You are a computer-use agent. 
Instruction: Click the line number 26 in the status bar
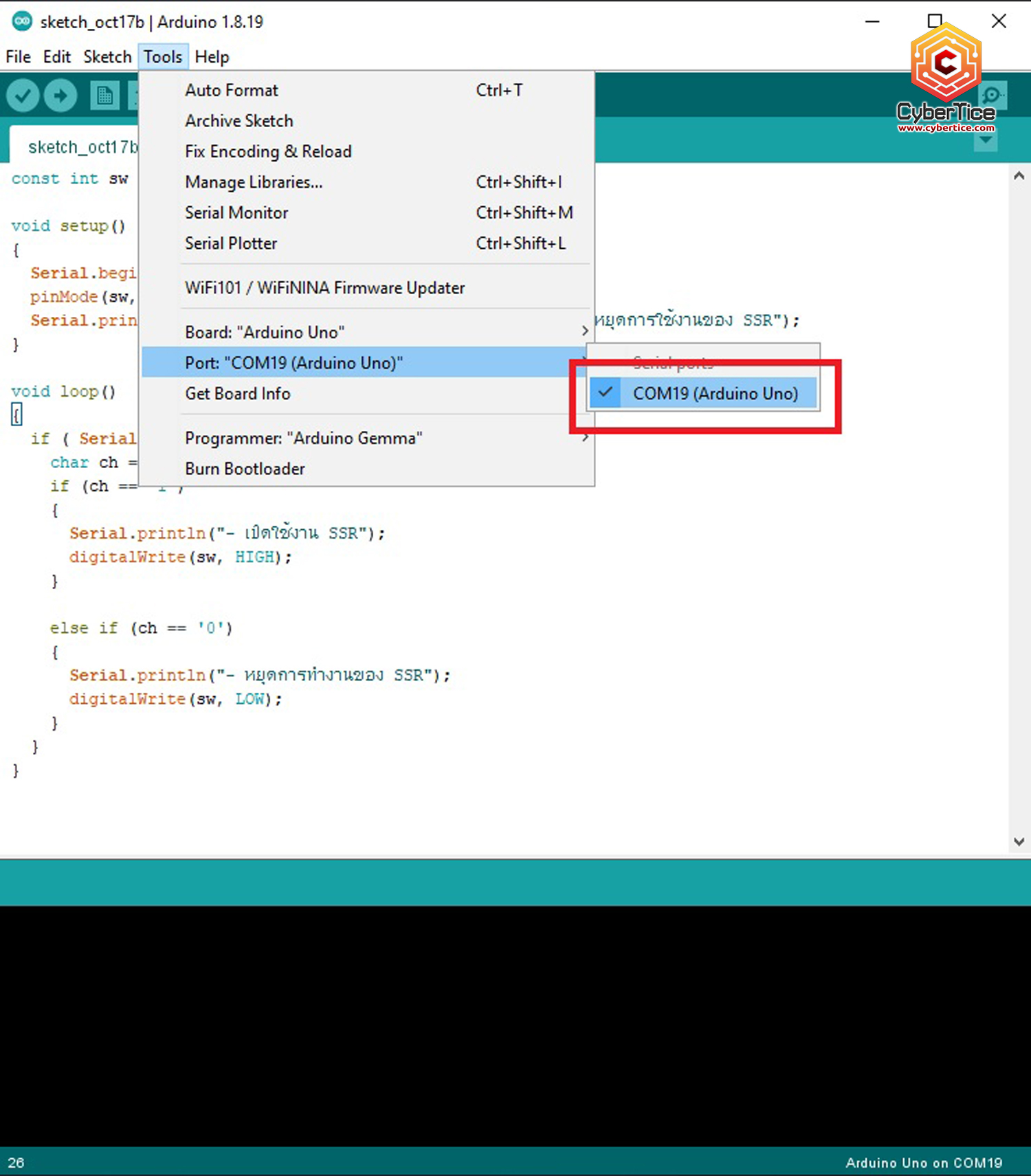16,1163
